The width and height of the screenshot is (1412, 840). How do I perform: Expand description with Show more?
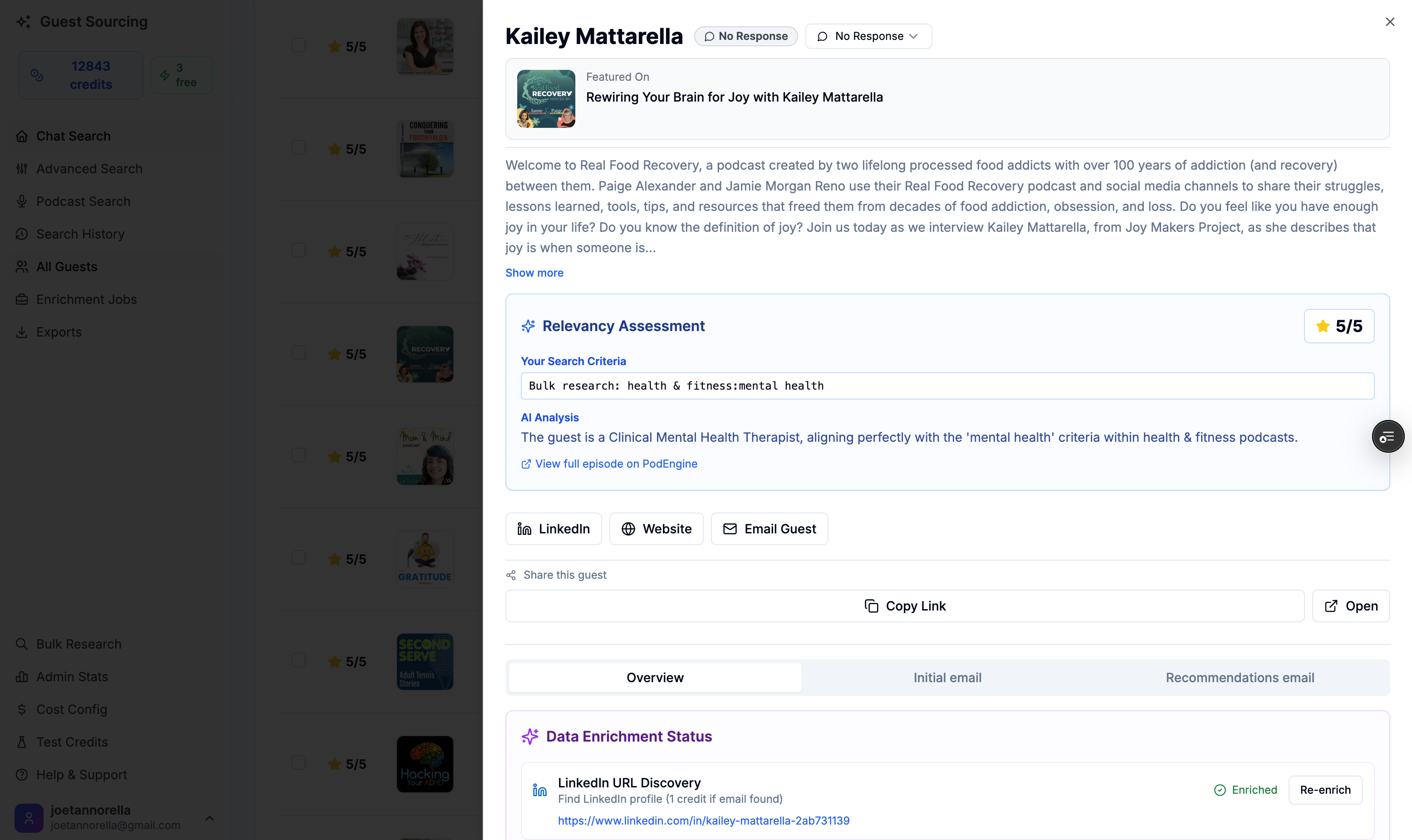pyautogui.click(x=534, y=273)
